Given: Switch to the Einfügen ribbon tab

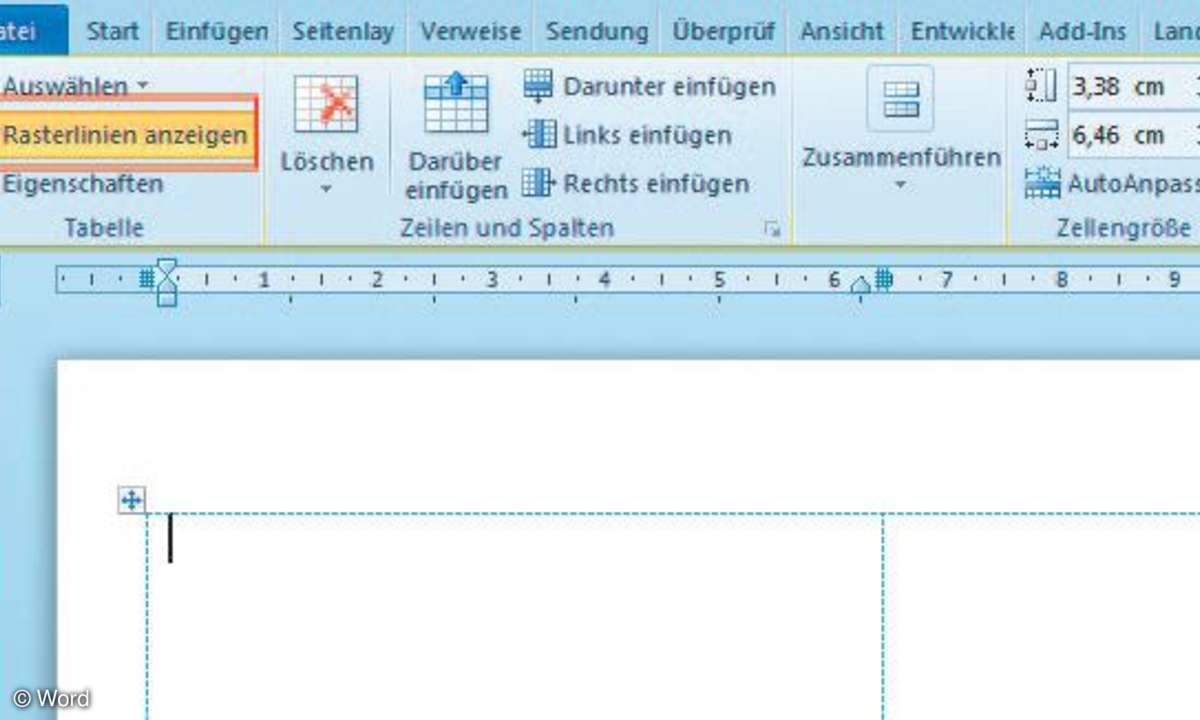Looking at the screenshot, I should click(x=216, y=30).
